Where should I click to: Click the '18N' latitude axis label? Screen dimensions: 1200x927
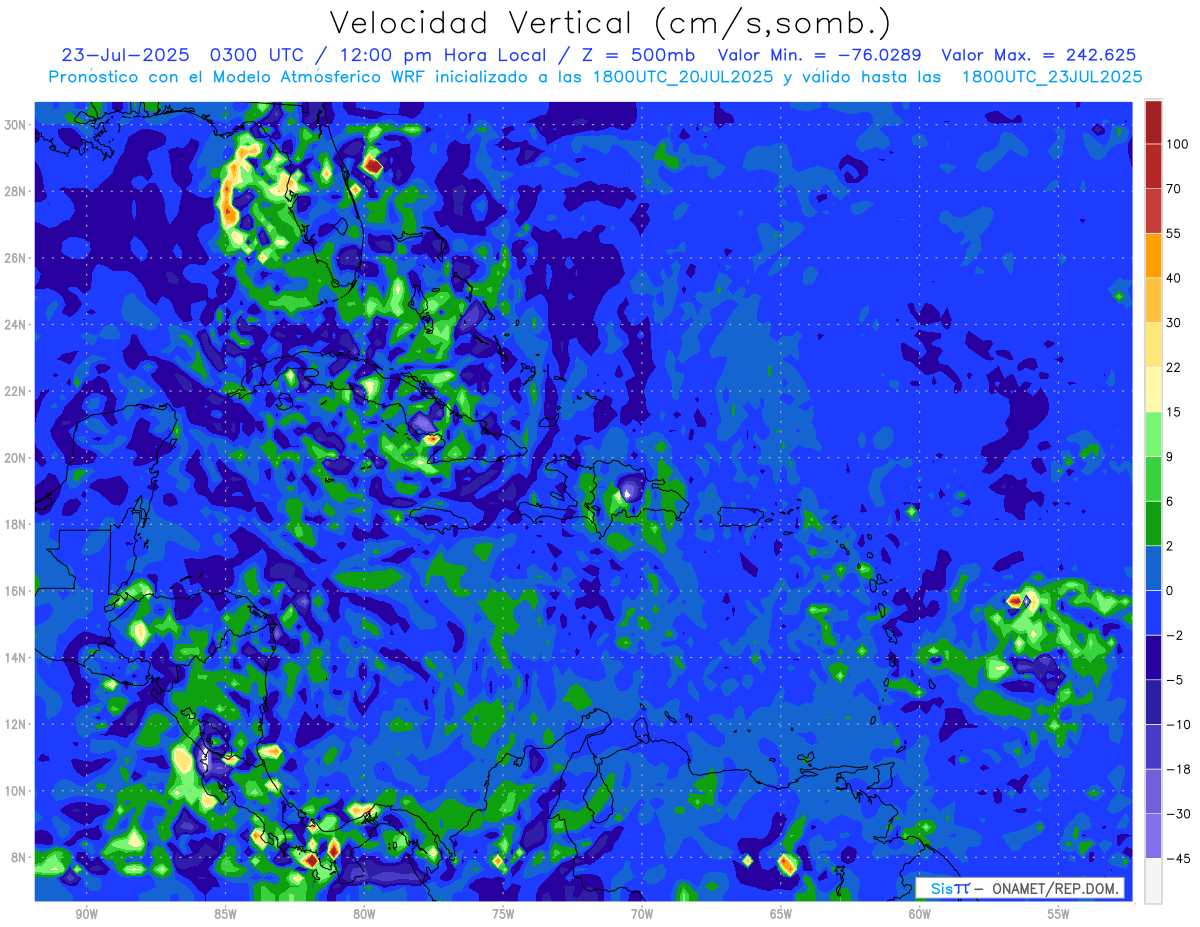click(15, 524)
